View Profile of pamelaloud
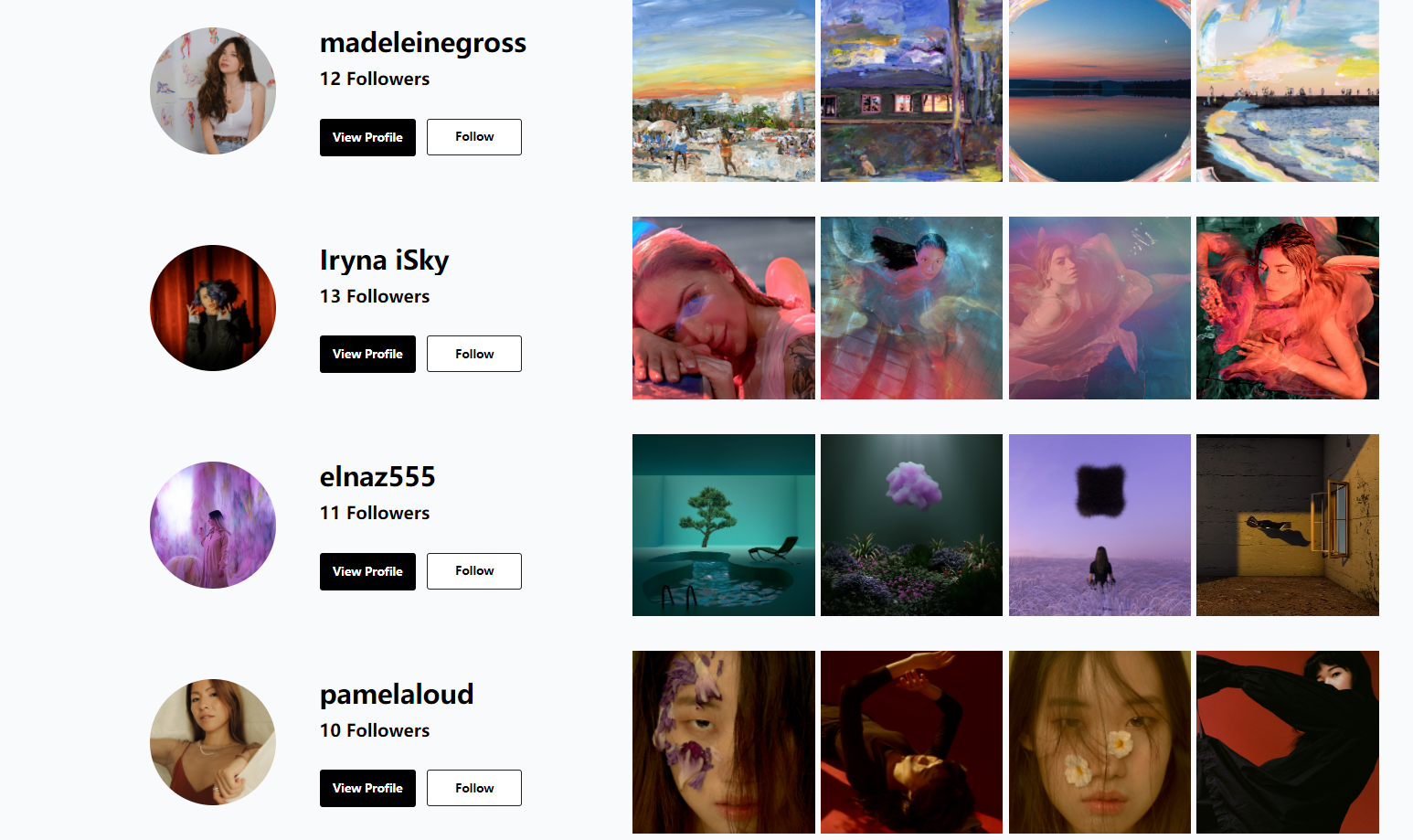1413x840 pixels. (367, 788)
